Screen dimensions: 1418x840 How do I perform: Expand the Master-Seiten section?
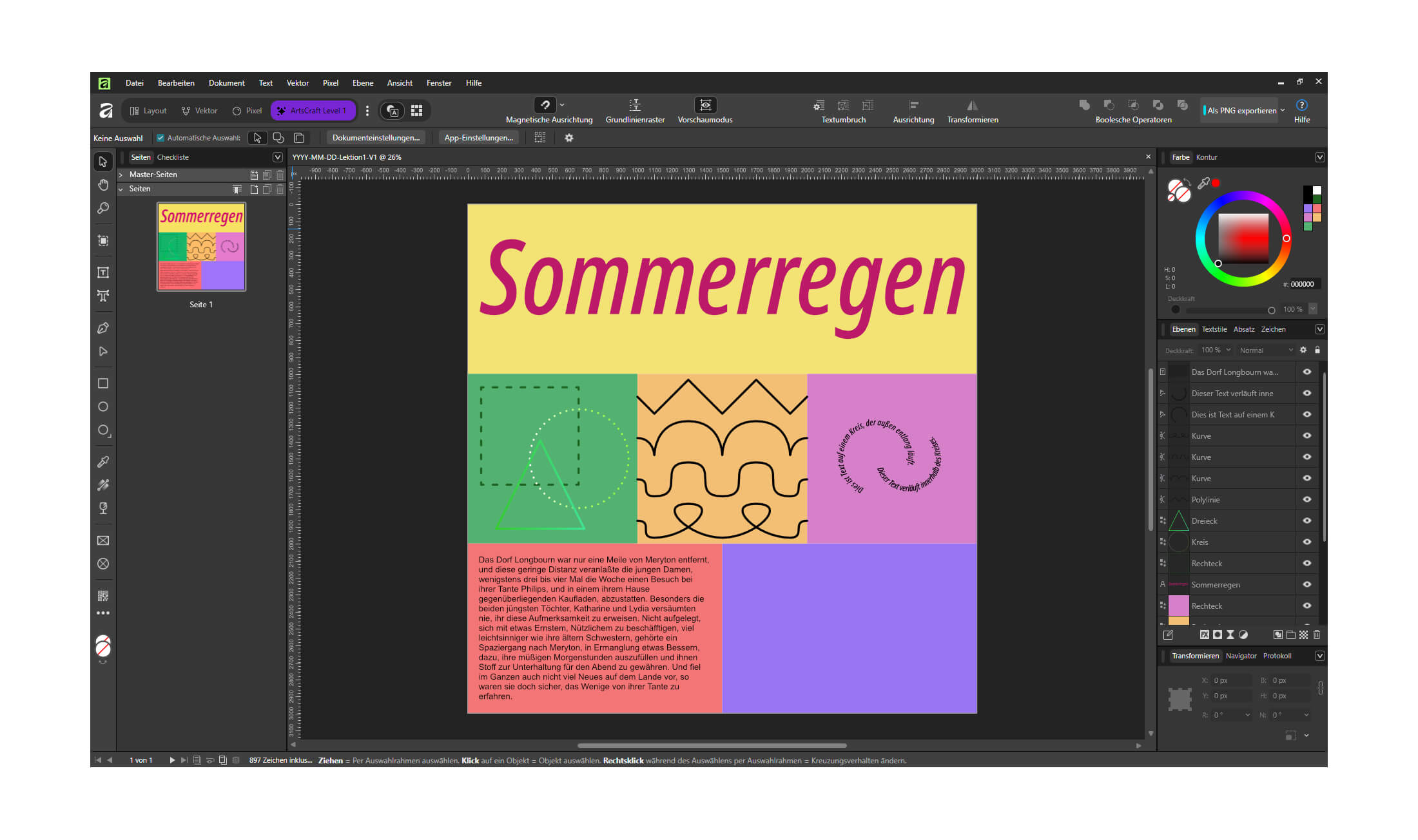coord(121,175)
